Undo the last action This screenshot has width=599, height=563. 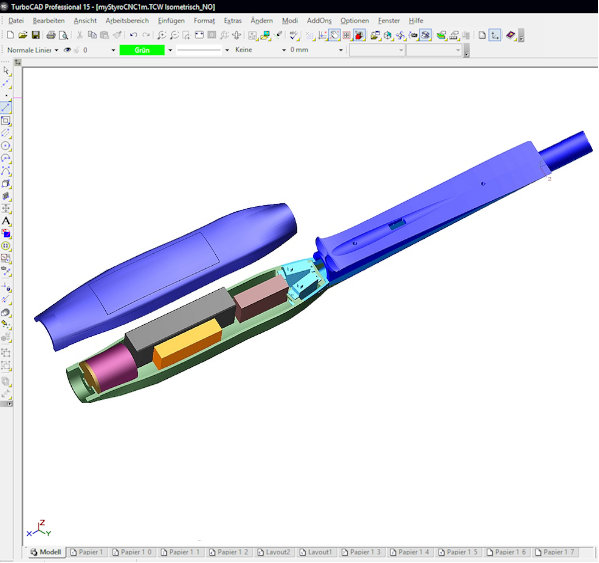click(x=133, y=35)
